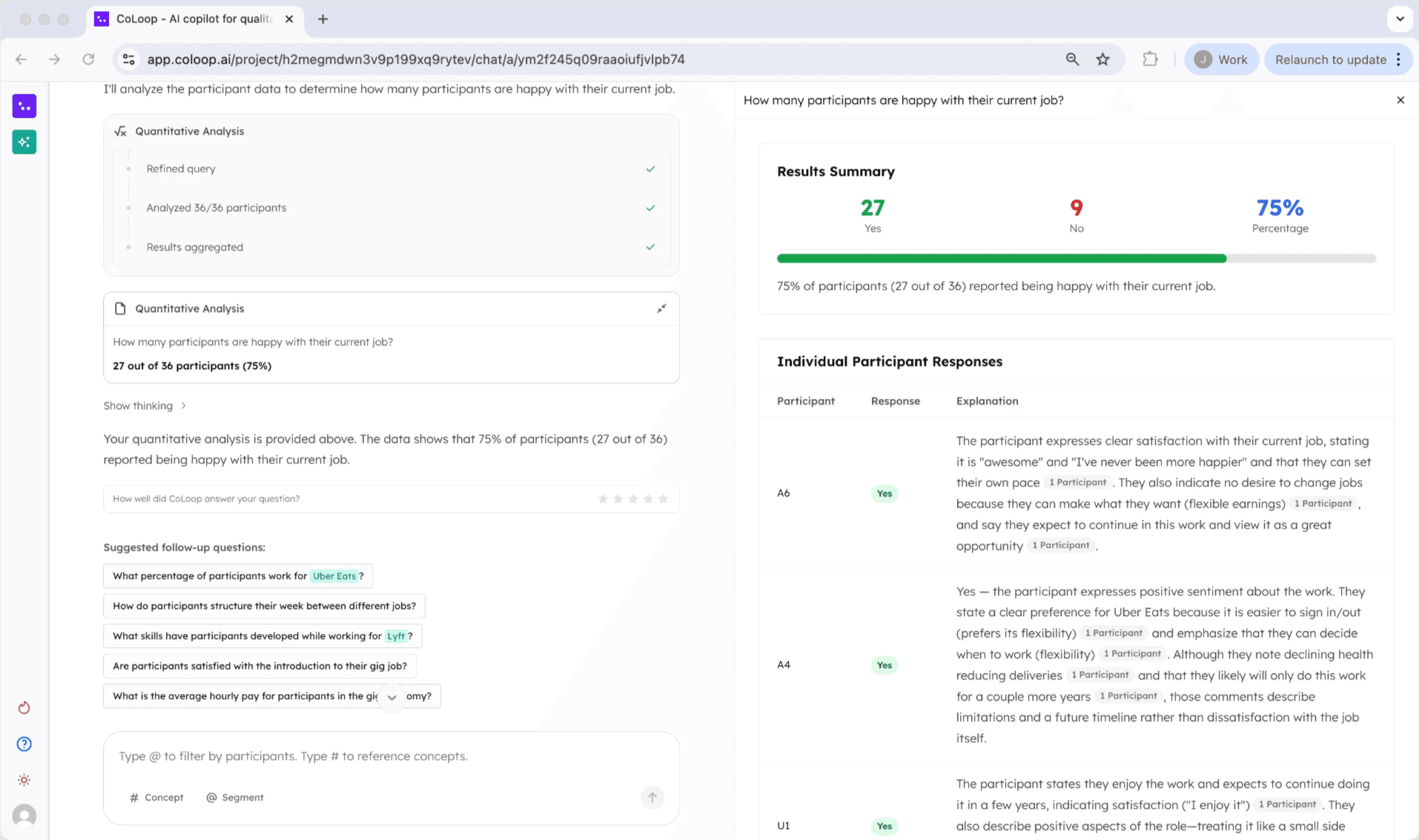1419x840 pixels.
Task: Ask what percentage work for Uber Eats
Action: coord(238,576)
